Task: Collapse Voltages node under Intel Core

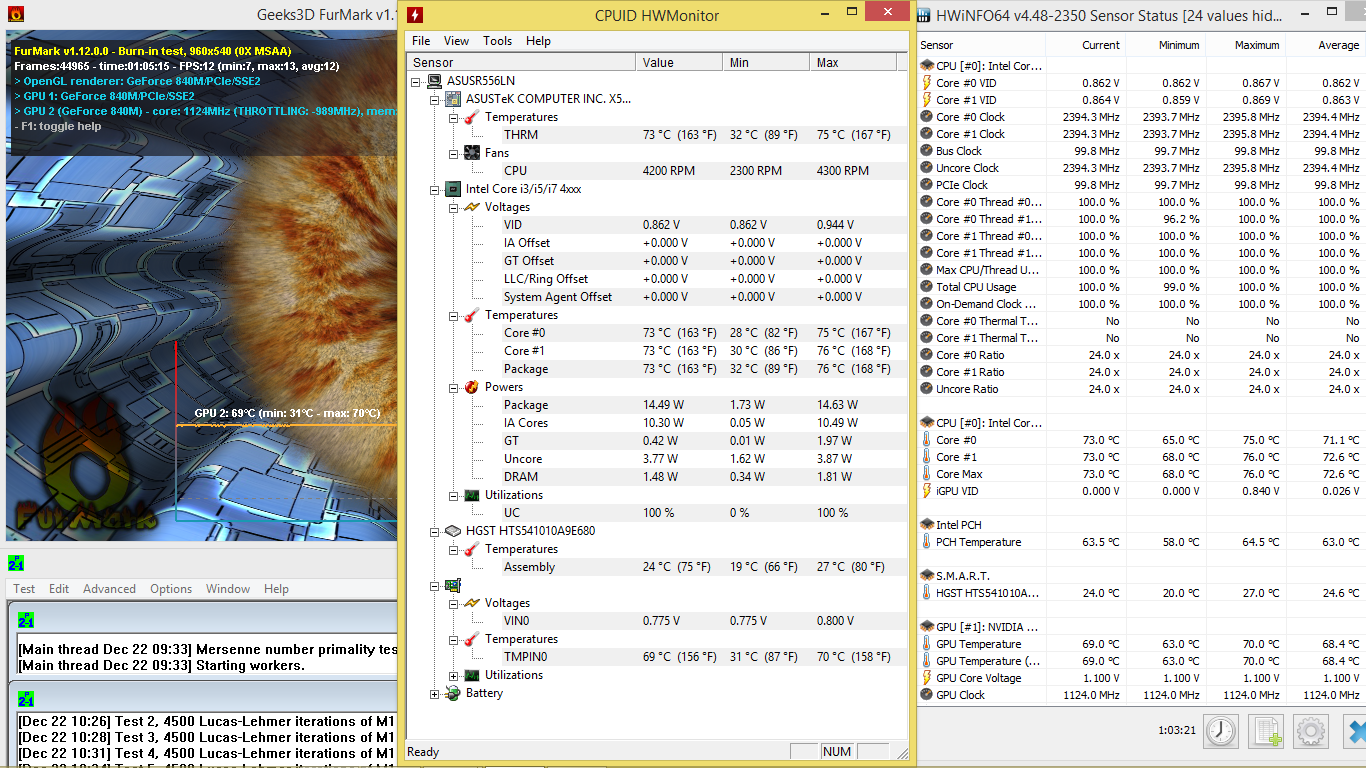Action: pos(453,207)
